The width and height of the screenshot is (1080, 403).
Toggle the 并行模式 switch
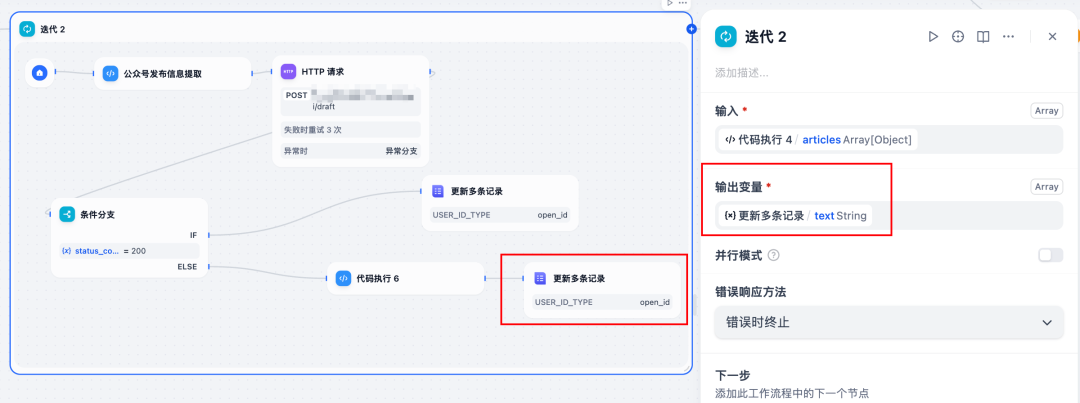pyautogui.click(x=1050, y=256)
